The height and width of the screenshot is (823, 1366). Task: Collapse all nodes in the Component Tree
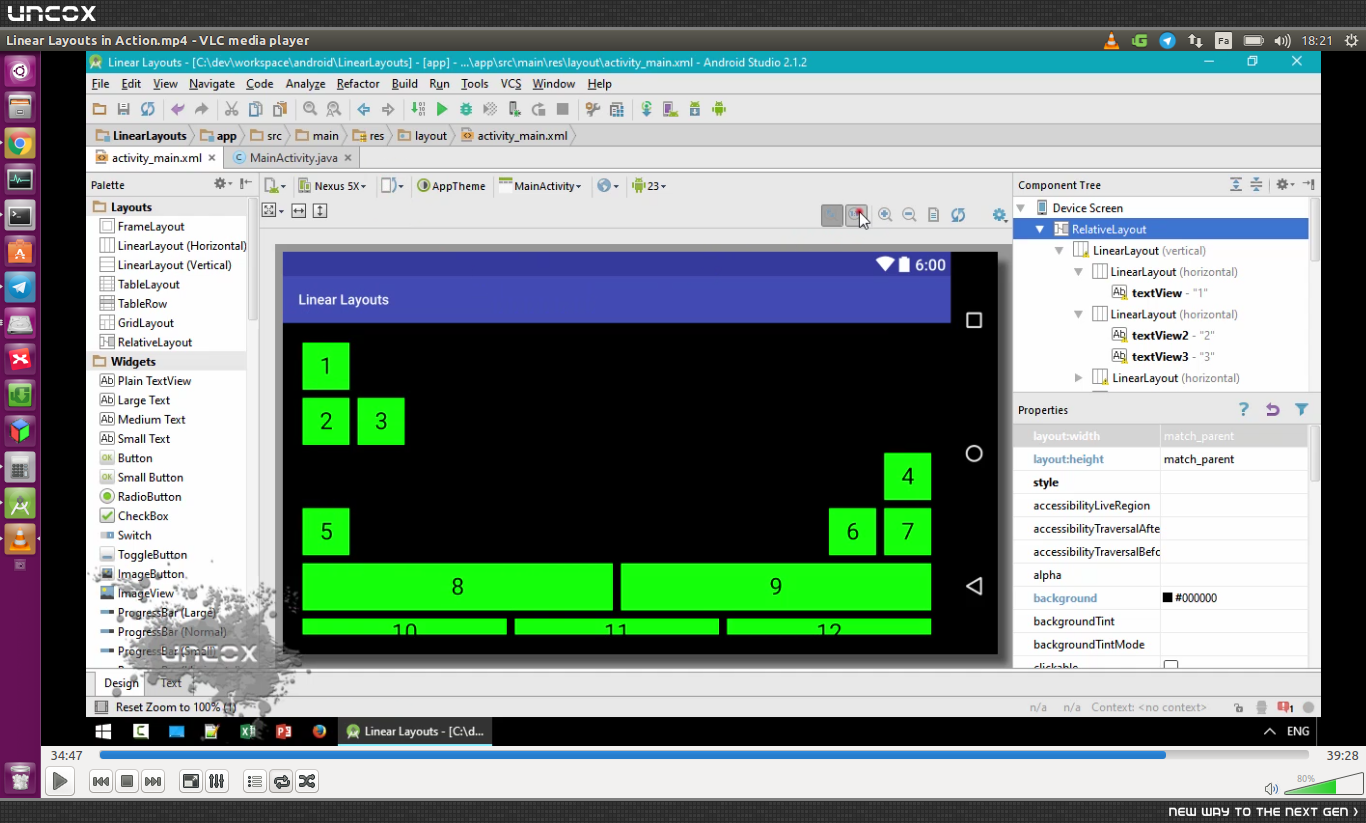point(1256,185)
